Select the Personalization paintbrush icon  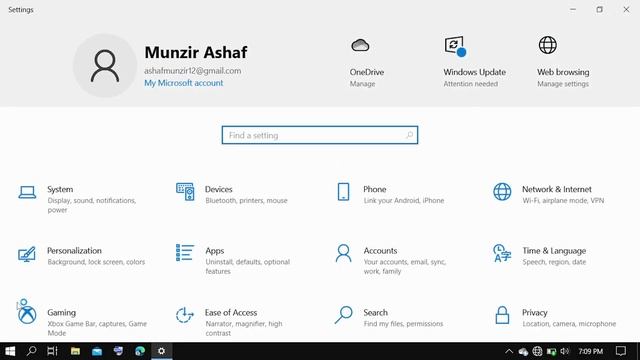point(27,254)
